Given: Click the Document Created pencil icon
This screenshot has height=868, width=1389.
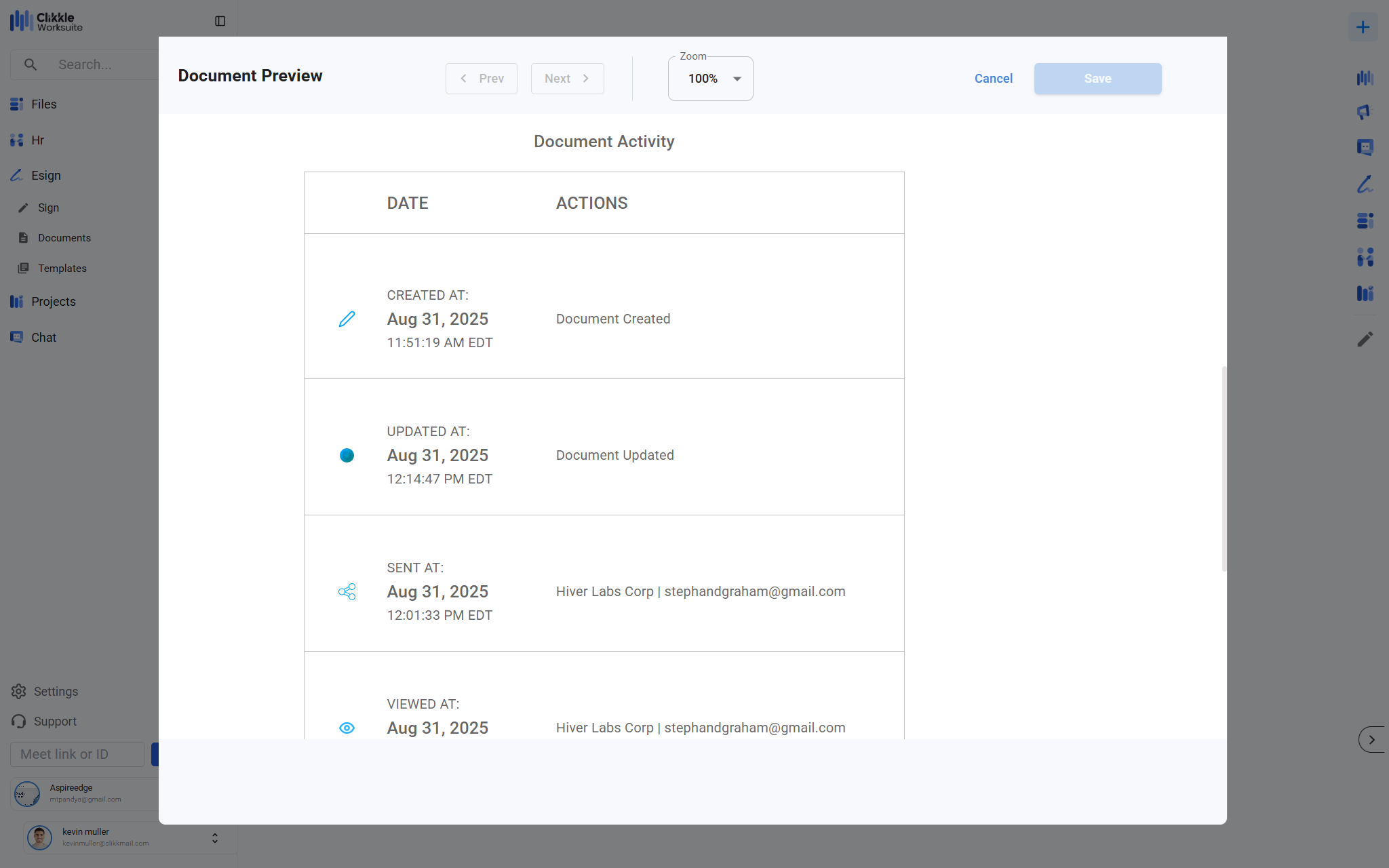Looking at the screenshot, I should (x=347, y=319).
